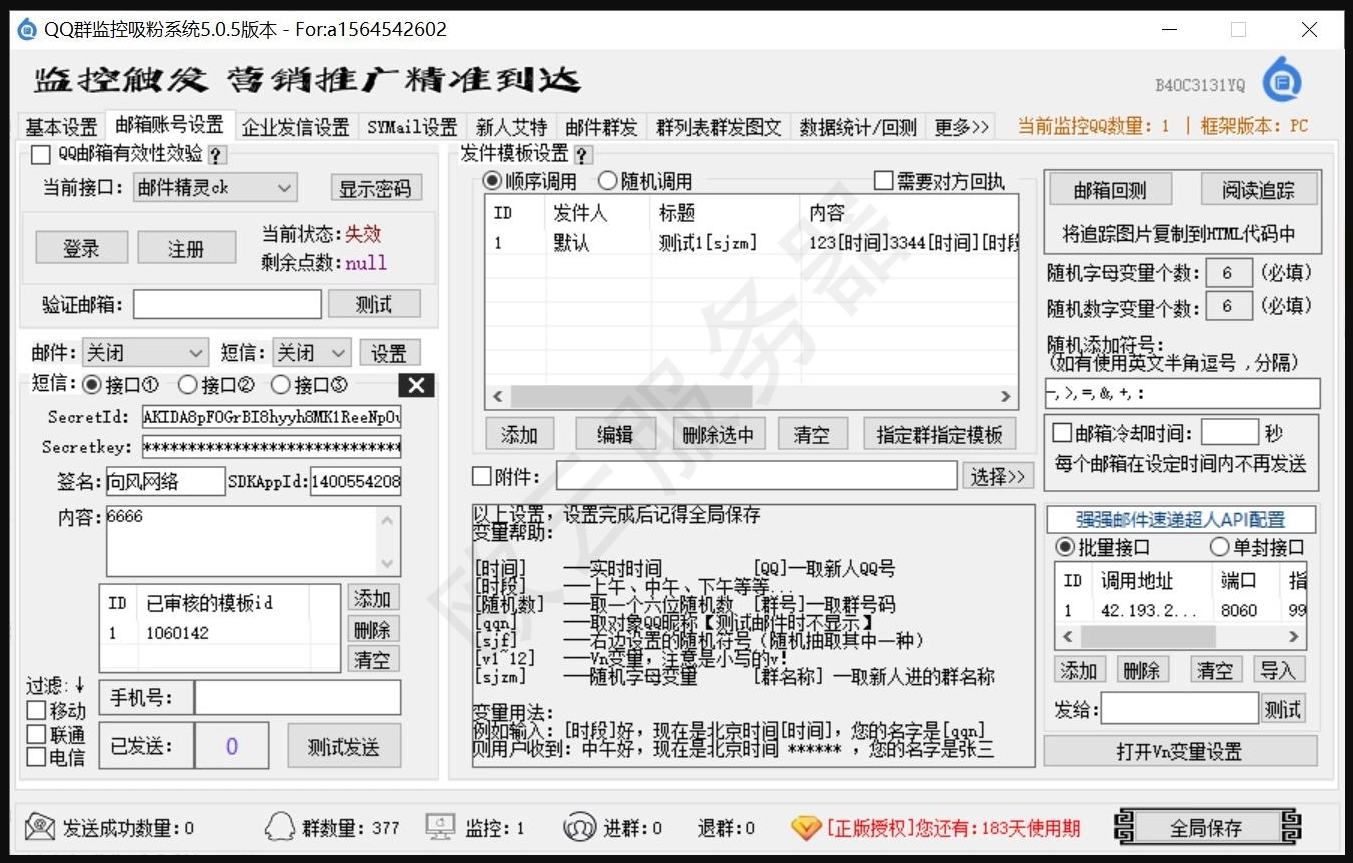Screen dimensions: 1353x863
Task: Click the 随机添加符号 input field
Action: pos(1182,393)
